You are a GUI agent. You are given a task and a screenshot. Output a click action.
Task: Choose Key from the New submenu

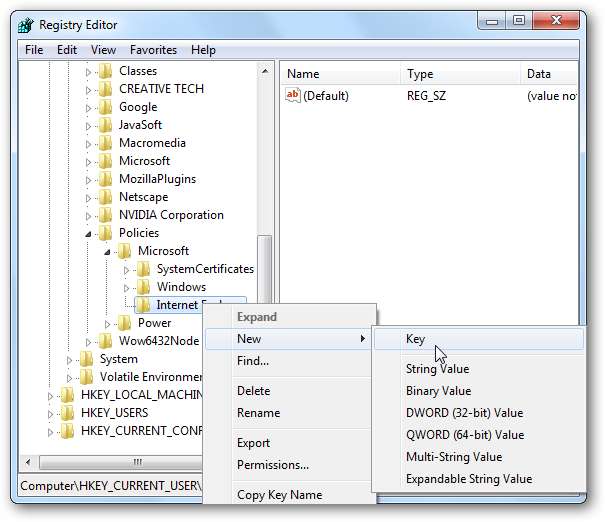(415, 339)
